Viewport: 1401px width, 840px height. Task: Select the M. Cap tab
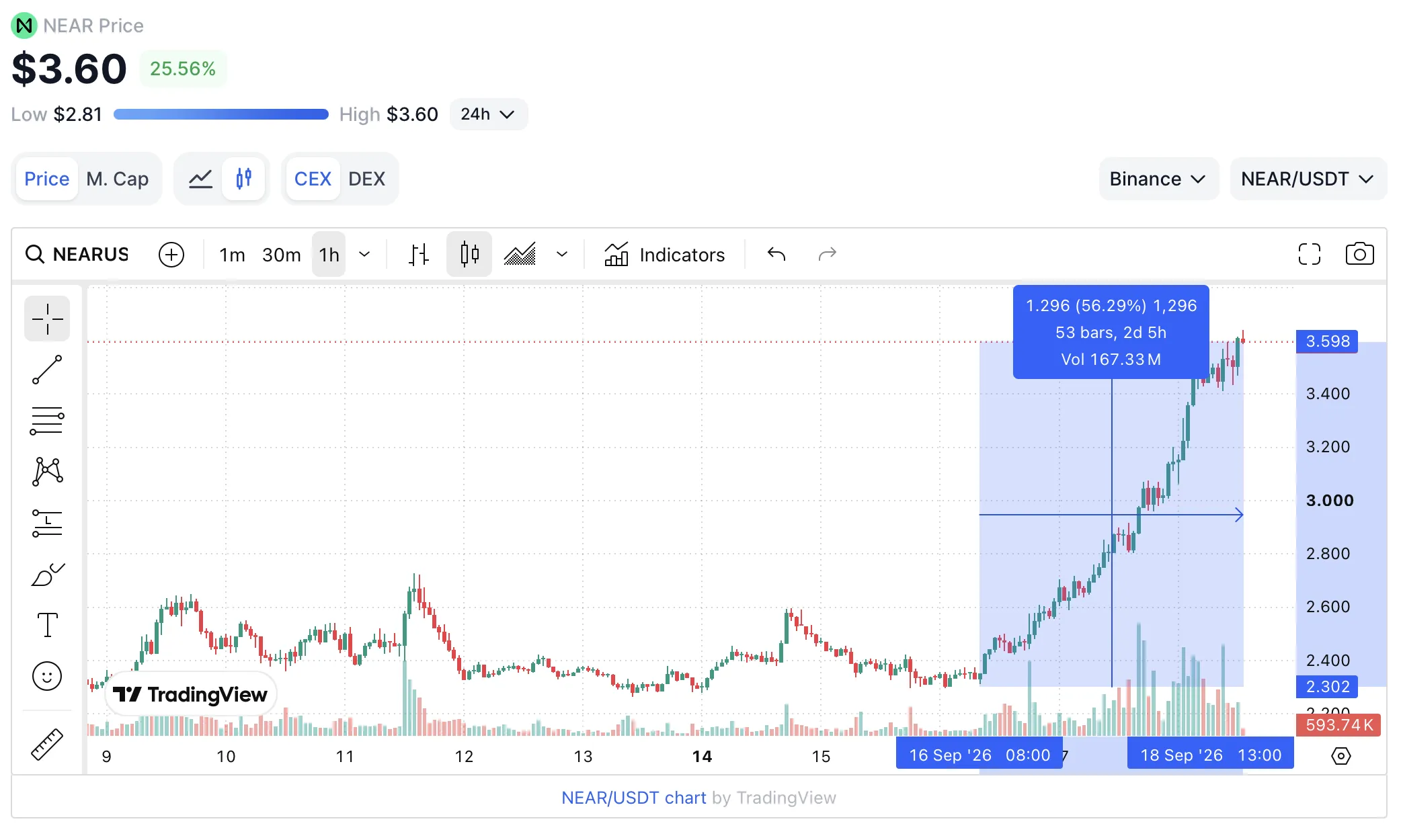point(118,179)
